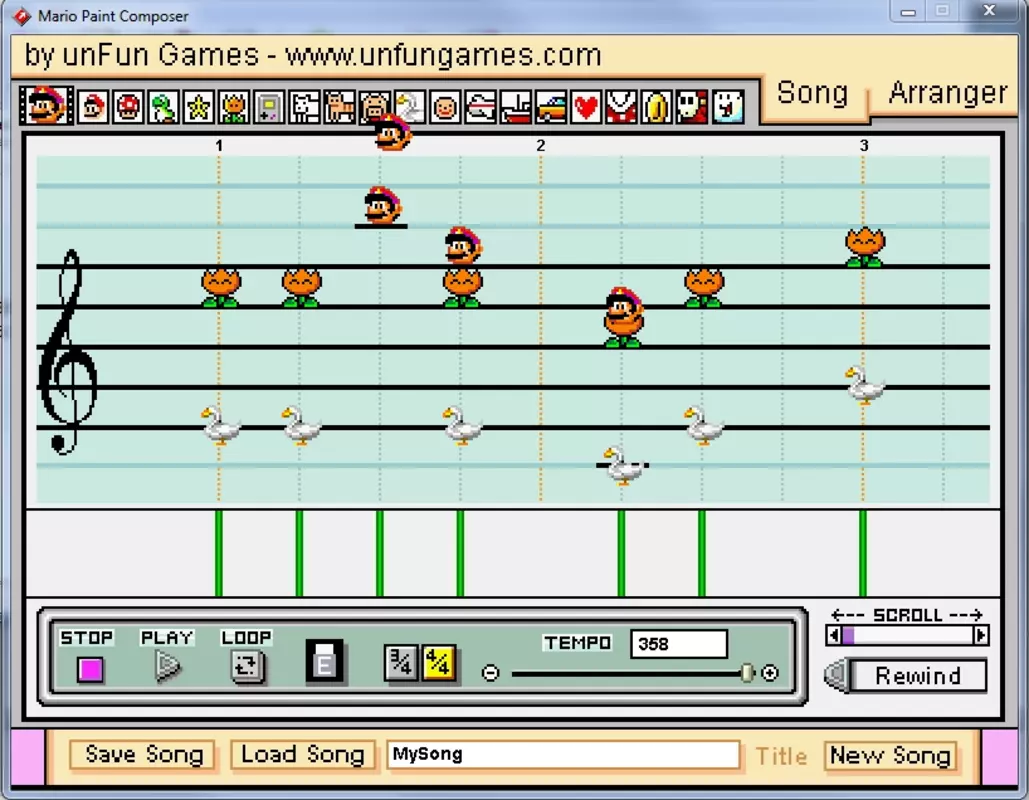1029x800 pixels.
Task: Click the large current-instrument Mario preview
Action: [x=47, y=105]
